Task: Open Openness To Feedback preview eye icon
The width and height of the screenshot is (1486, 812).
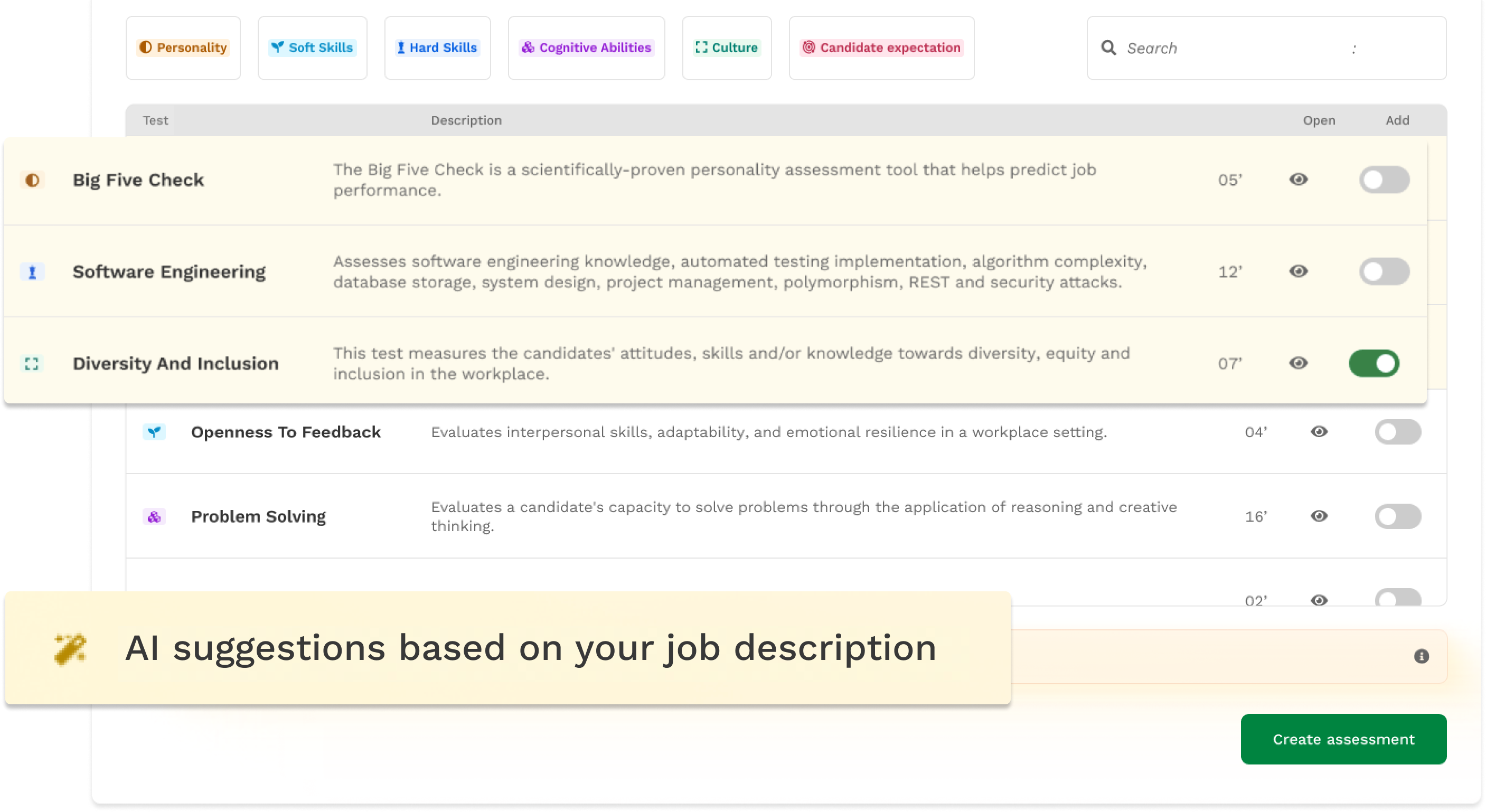Action: (x=1319, y=431)
